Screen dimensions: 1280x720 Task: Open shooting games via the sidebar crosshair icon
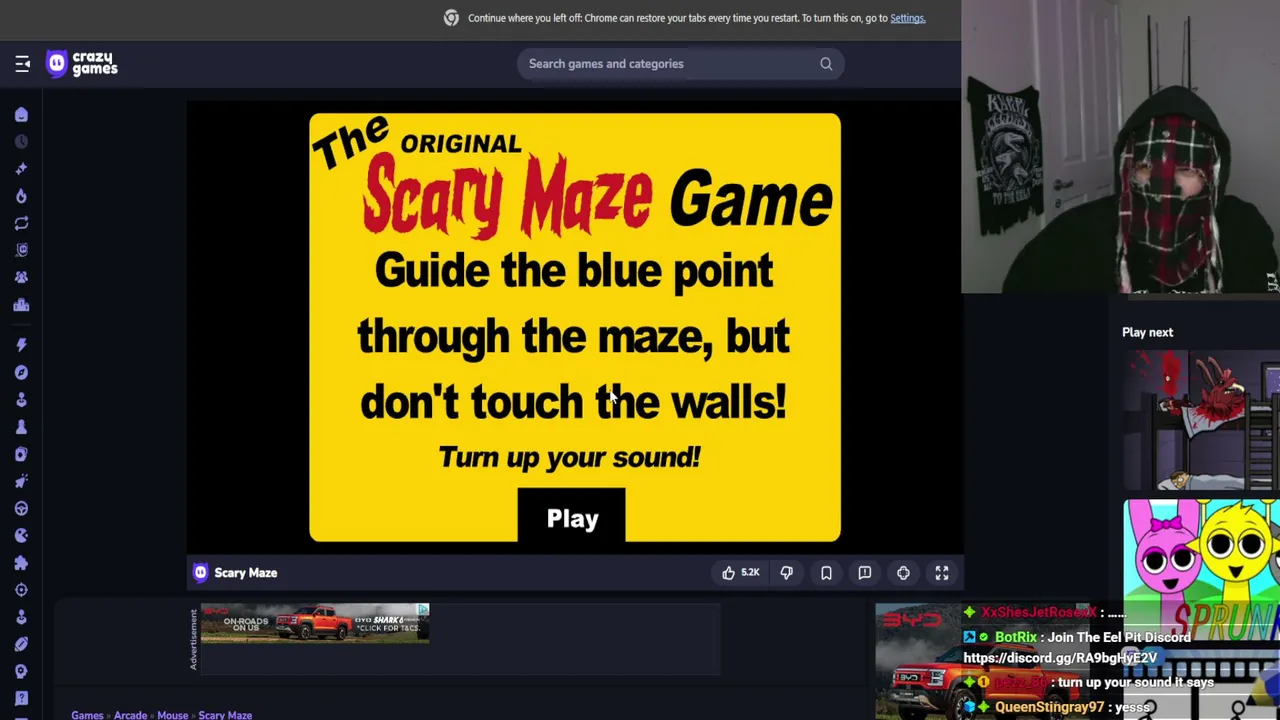coord(21,590)
